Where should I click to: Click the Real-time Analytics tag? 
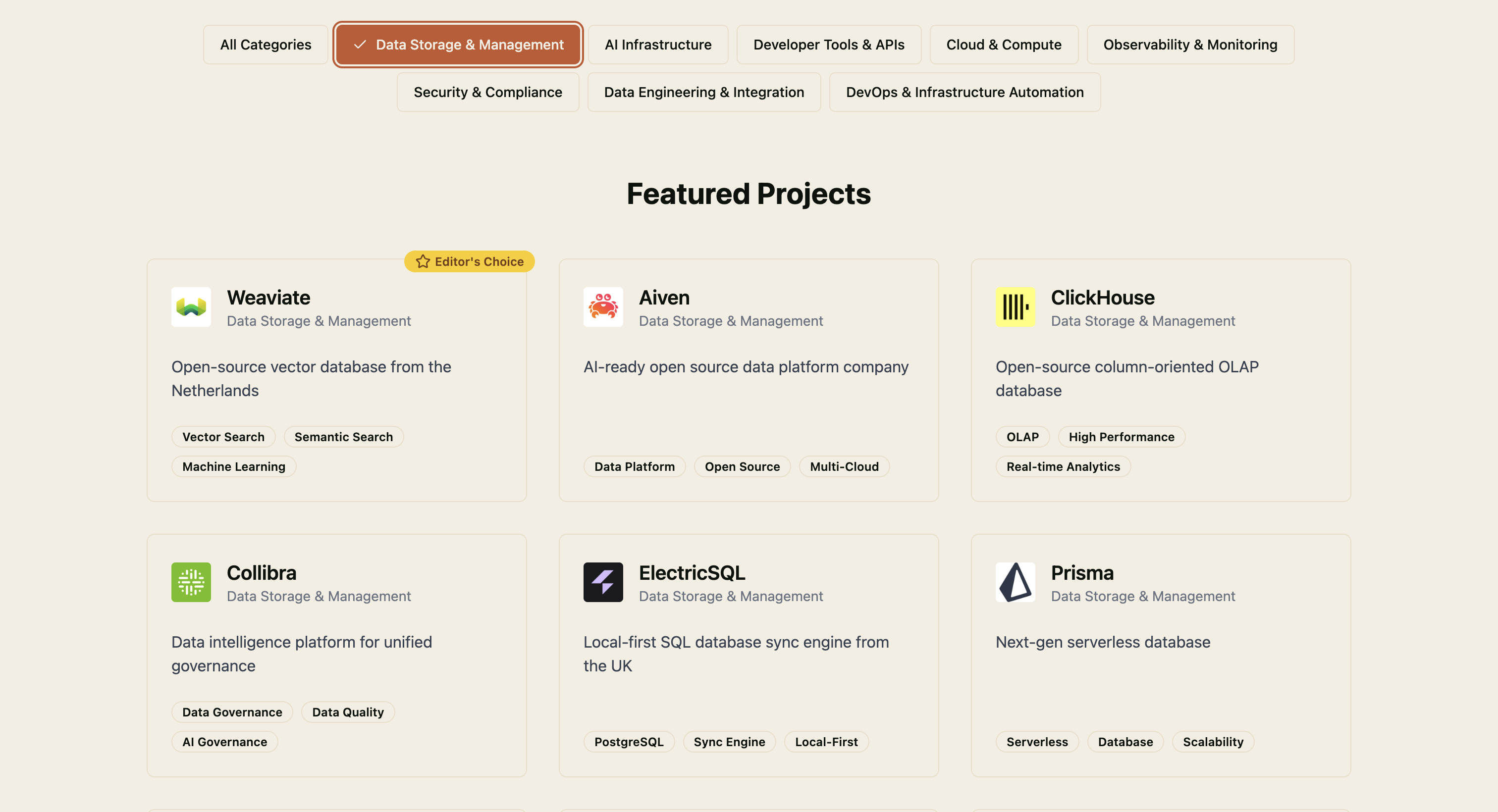click(x=1063, y=467)
